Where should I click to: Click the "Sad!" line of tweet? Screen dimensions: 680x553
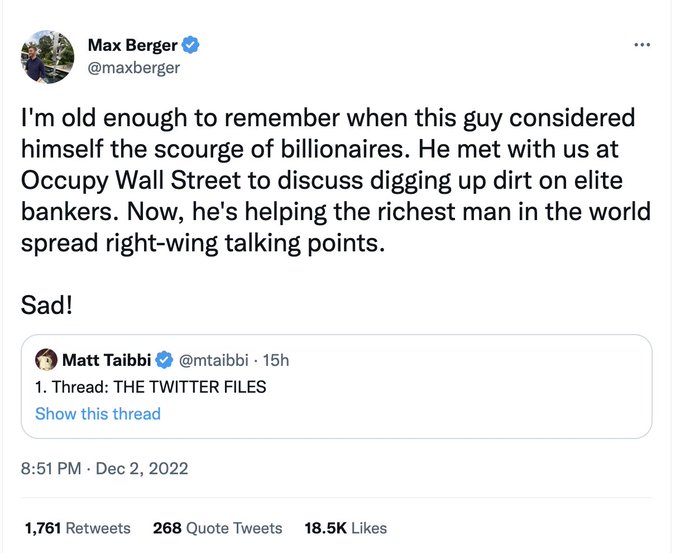(x=47, y=304)
